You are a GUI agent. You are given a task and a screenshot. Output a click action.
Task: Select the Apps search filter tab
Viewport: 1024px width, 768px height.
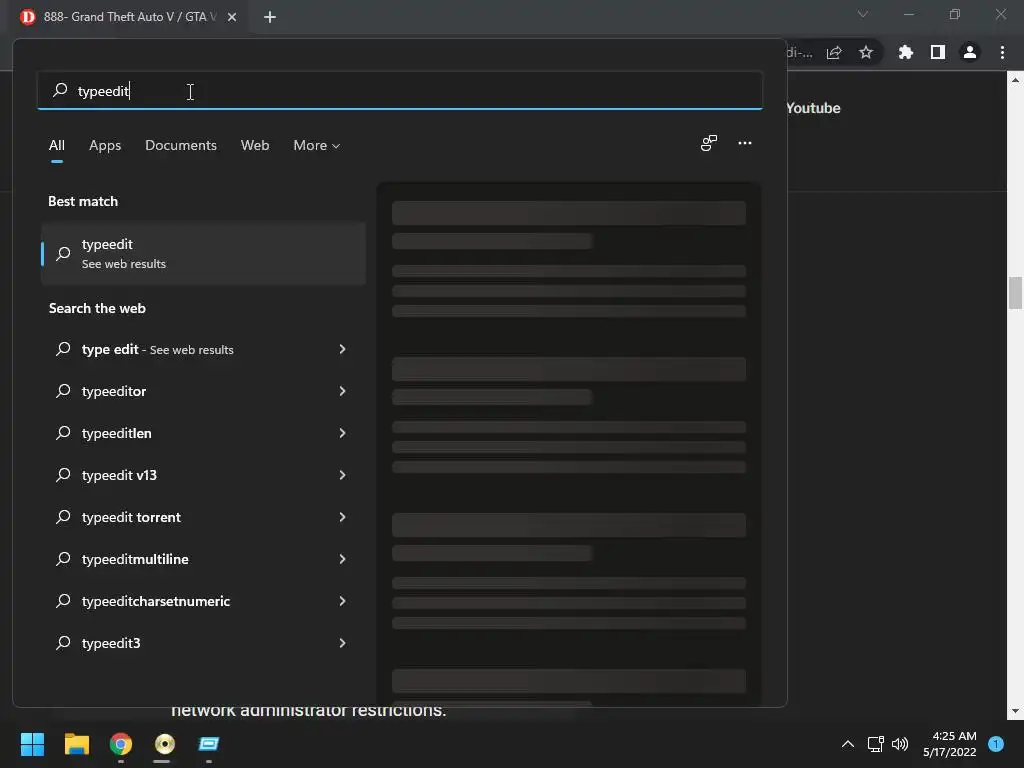click(x=105, y=145)
